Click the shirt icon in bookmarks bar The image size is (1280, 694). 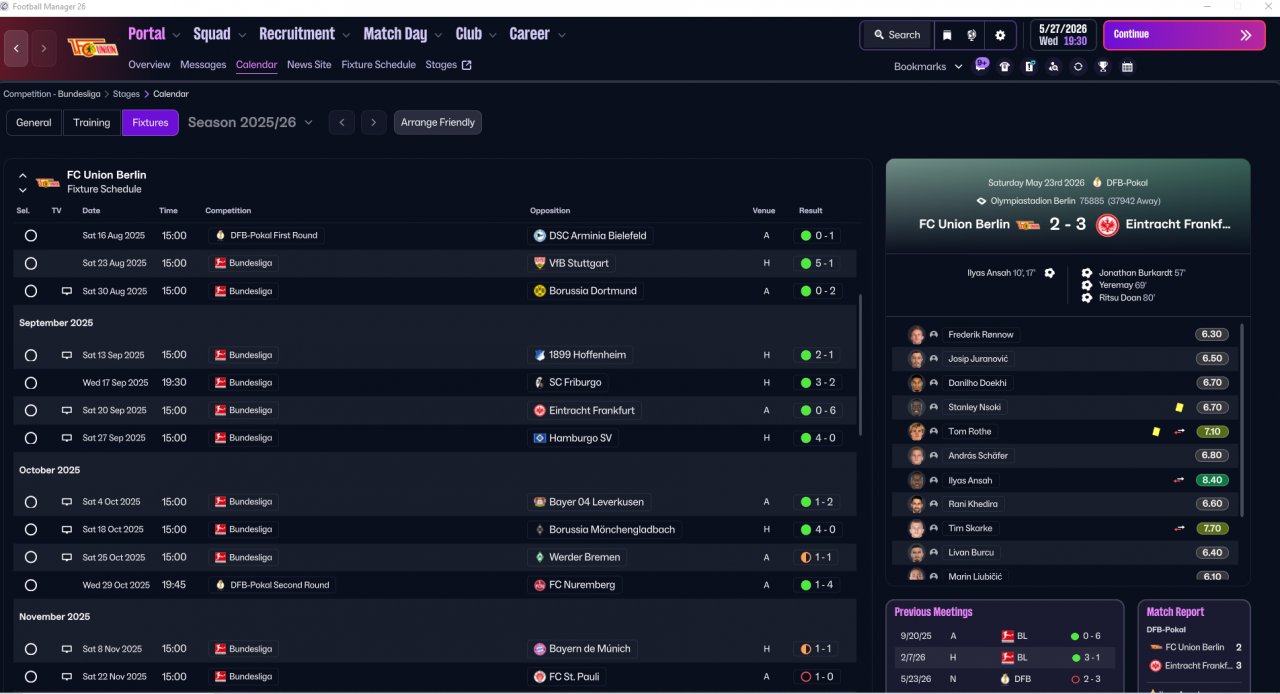pyautogui.click(x=1005, y=67)
